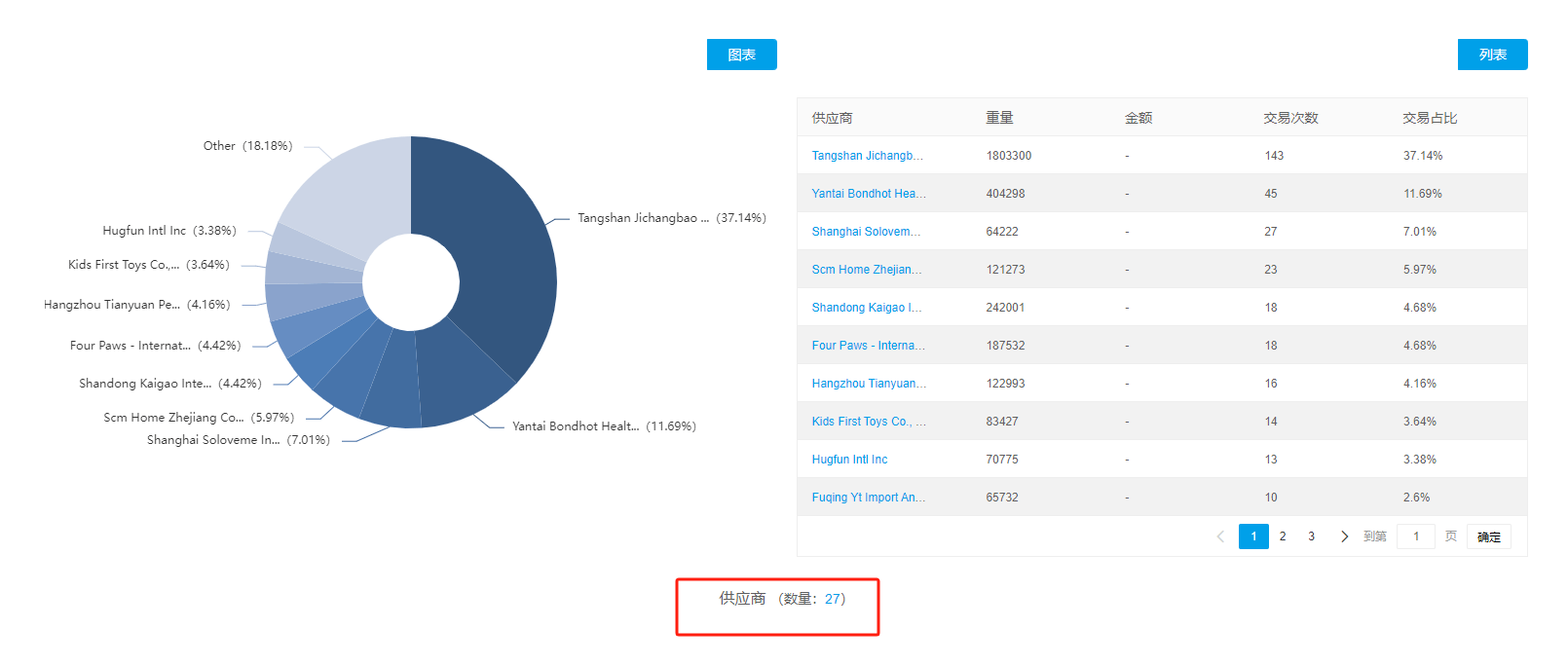Switch to the 列表 list view

(1492, 55)
